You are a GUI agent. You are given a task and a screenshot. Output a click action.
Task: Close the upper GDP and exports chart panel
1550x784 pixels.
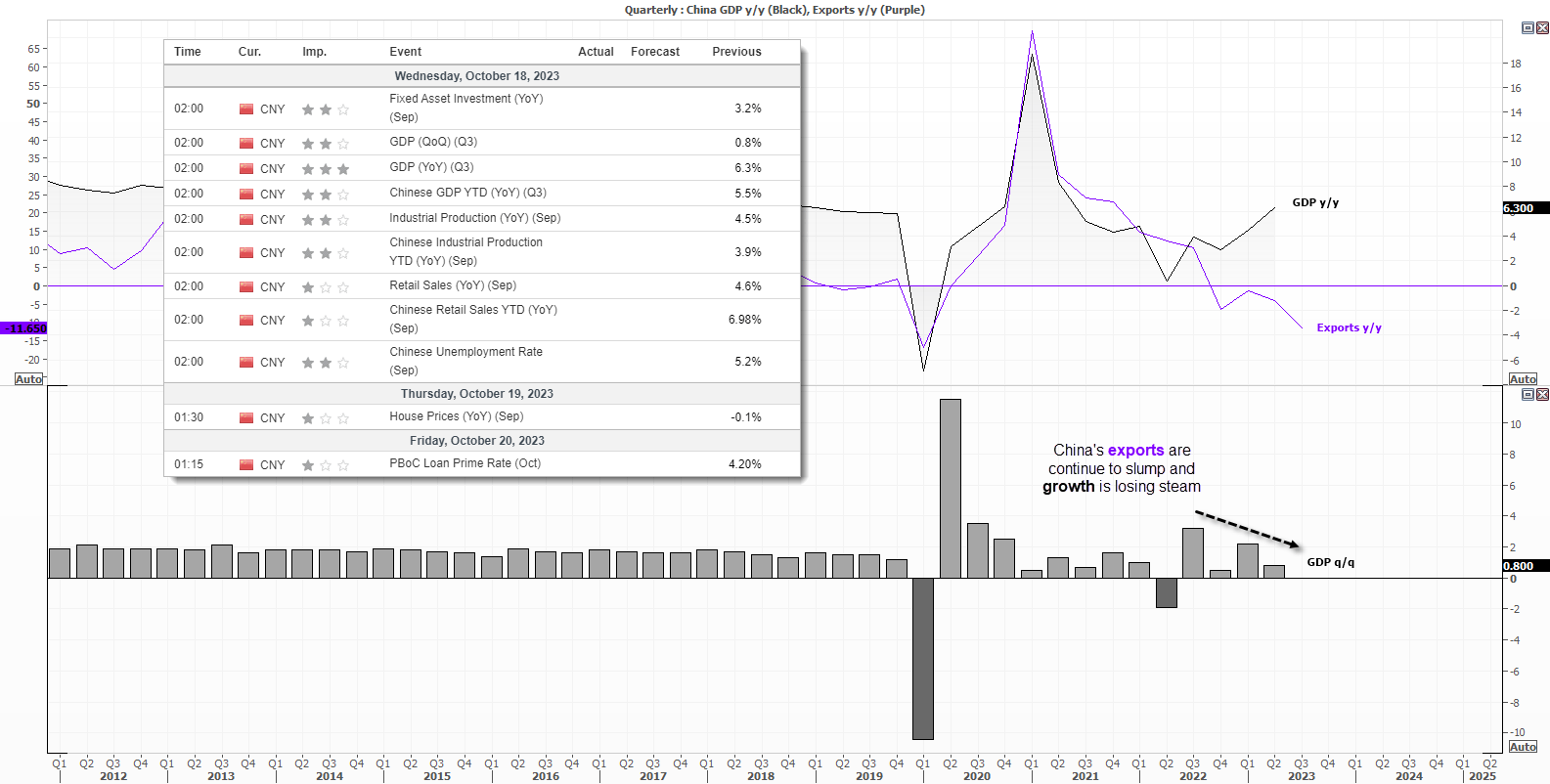coord(1542,27)
